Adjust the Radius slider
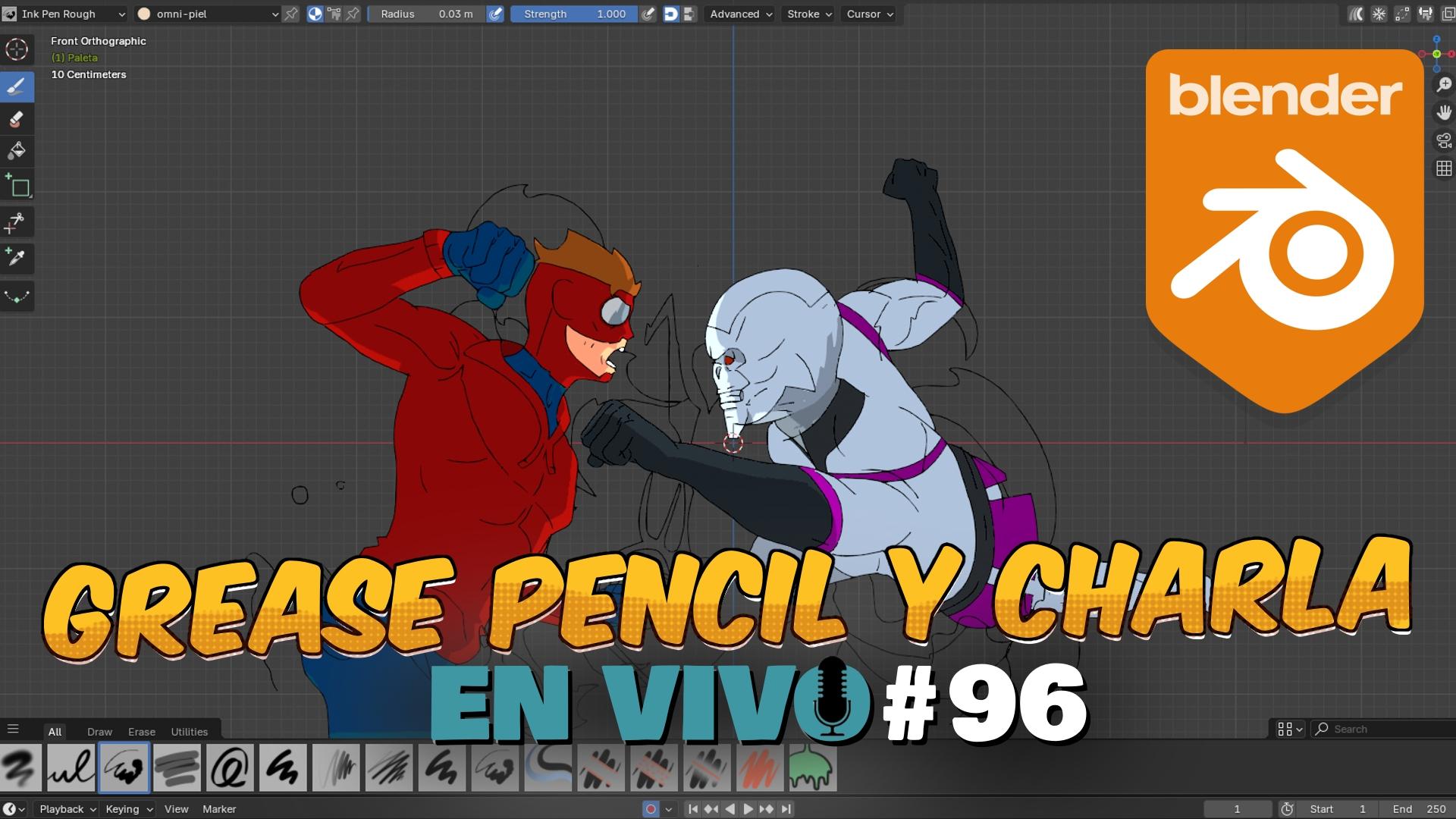The height and width of the screenshot is (819, 1456). pos(426,14)
